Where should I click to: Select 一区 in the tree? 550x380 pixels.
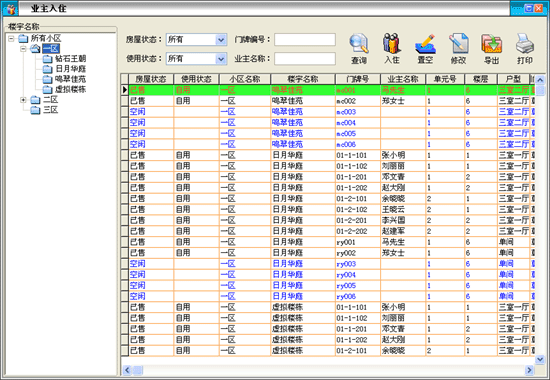[51, 48]
